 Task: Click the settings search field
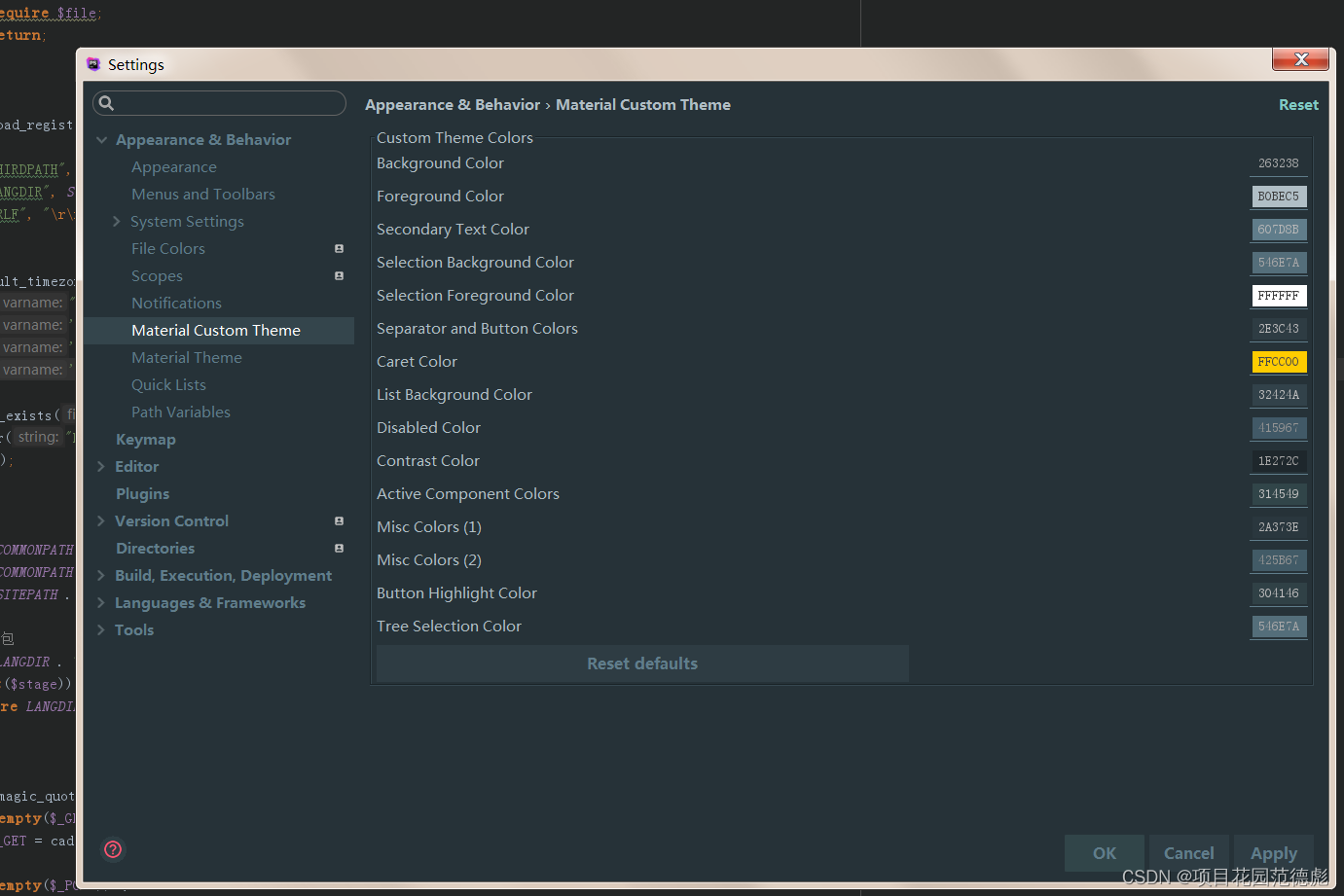click(219, 103)
